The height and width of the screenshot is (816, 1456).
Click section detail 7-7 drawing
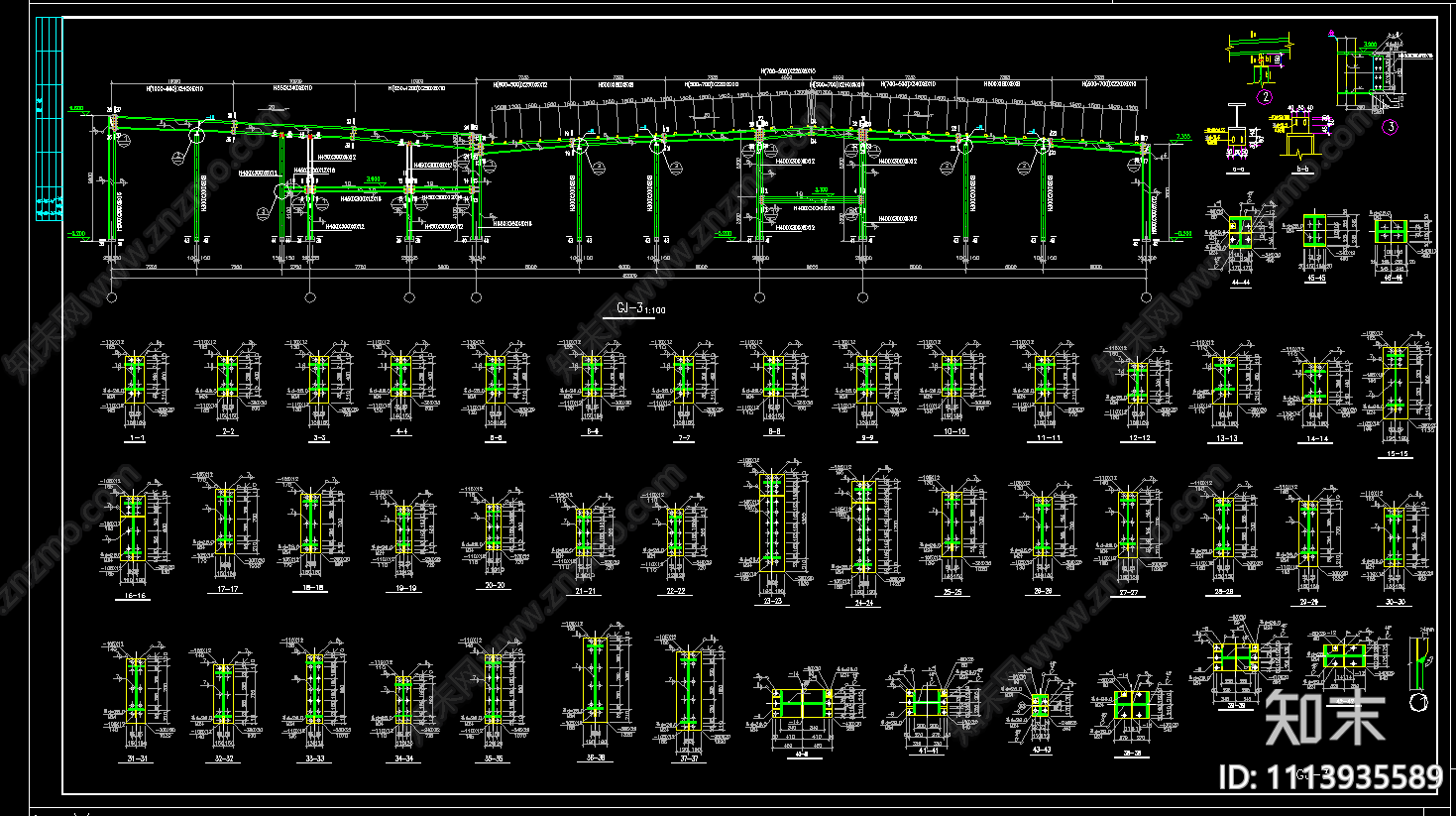(x=683, y=382)
